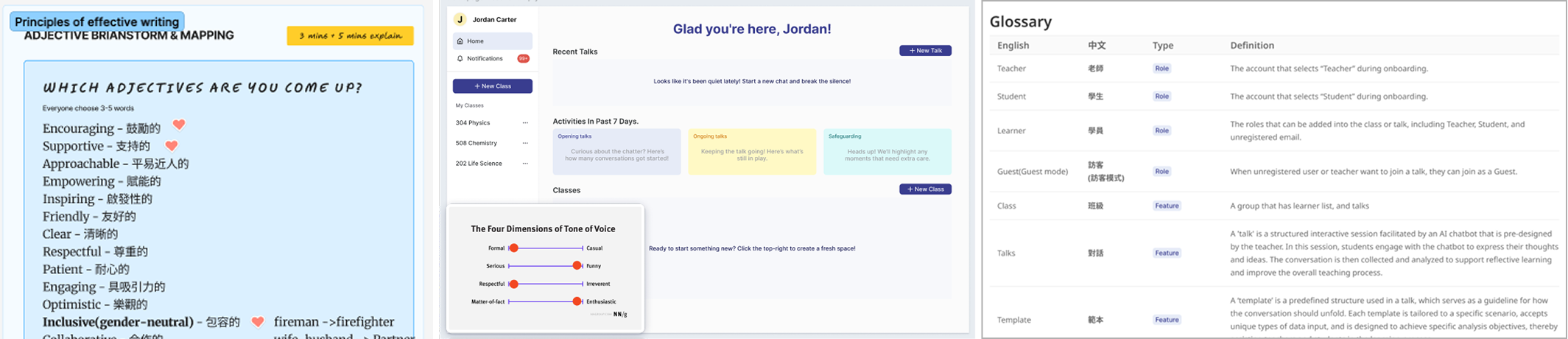
Task: Click the Role tag in Teacher row
Action: point(1161,69)
